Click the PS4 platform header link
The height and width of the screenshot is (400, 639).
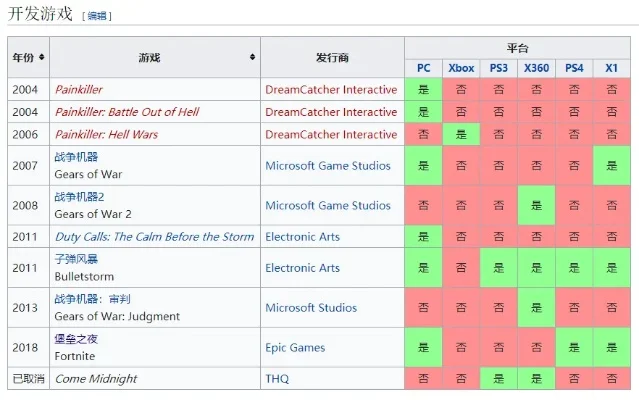574,68
